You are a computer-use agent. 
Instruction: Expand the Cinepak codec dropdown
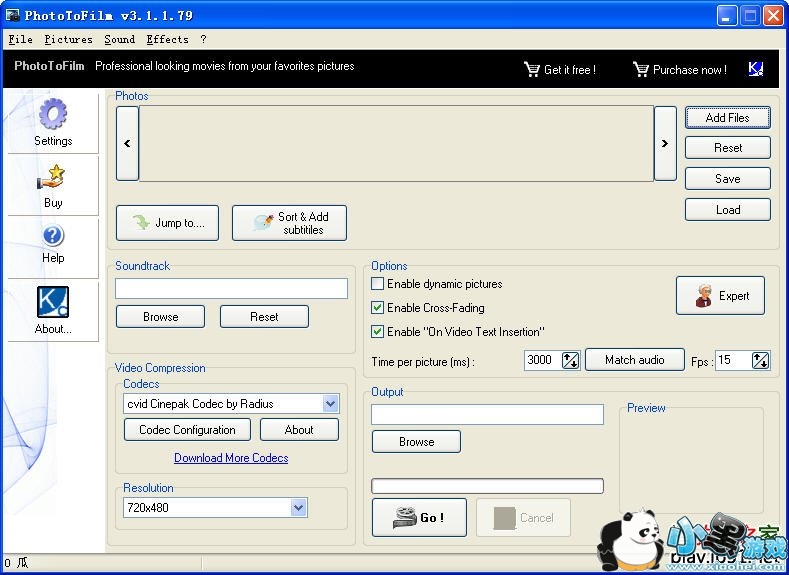330,404
